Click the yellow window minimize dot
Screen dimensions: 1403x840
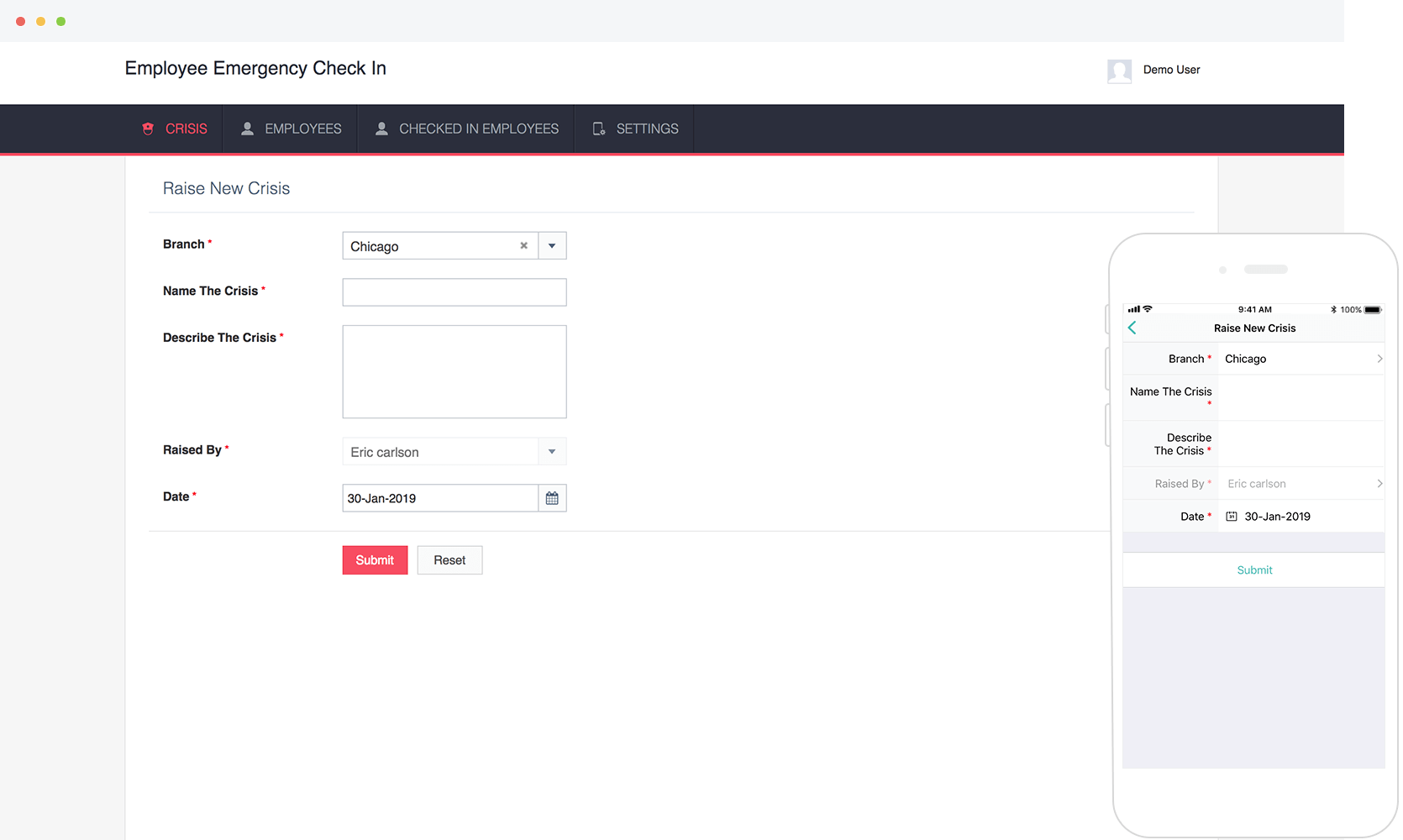(x=40, y=21)
